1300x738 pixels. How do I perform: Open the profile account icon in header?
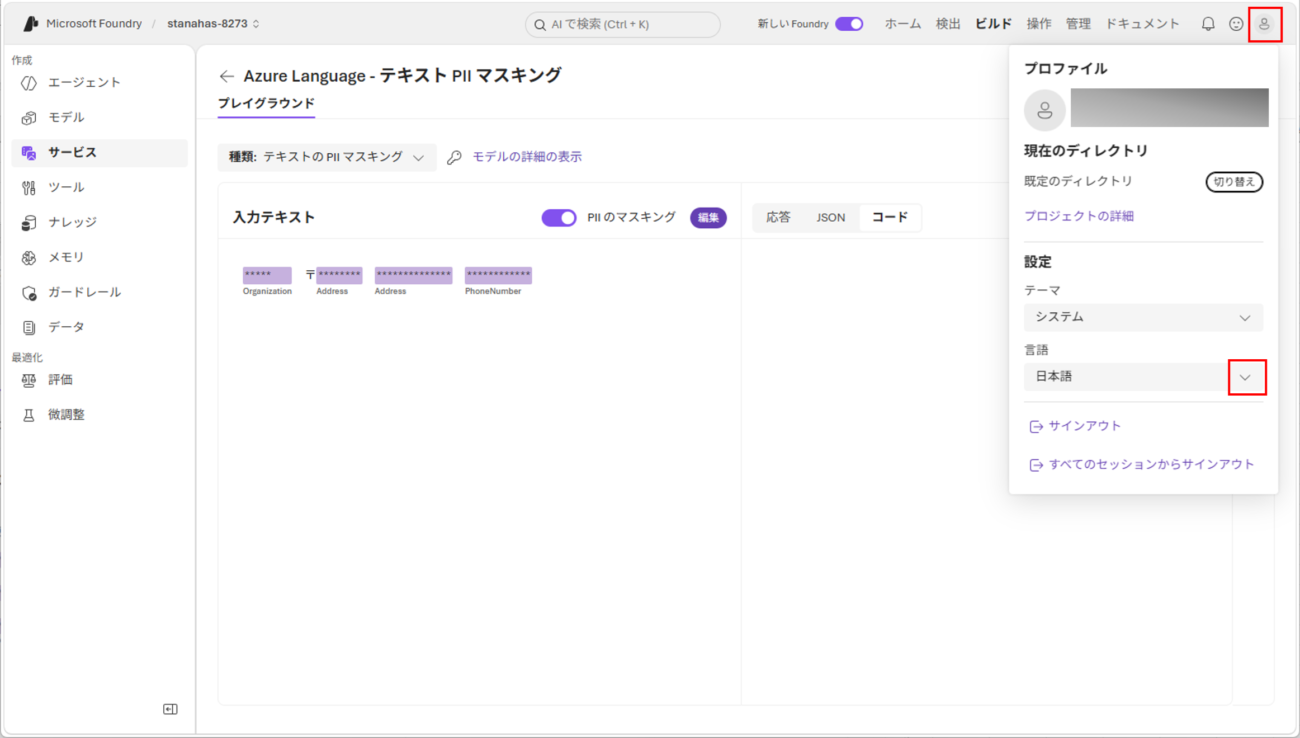[x=1264, y=24]
